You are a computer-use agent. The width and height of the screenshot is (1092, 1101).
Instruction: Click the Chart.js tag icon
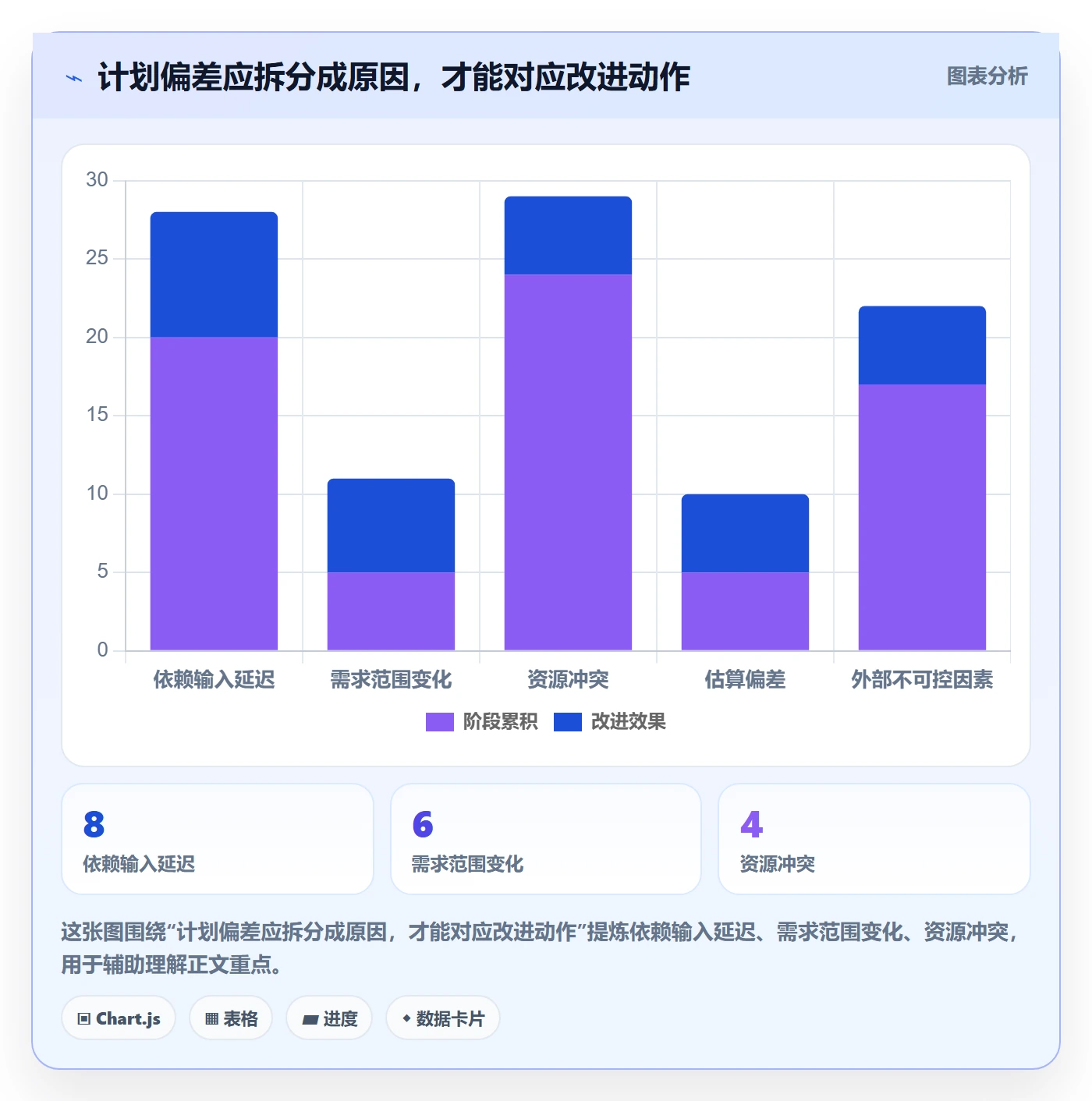(84, 1018)
